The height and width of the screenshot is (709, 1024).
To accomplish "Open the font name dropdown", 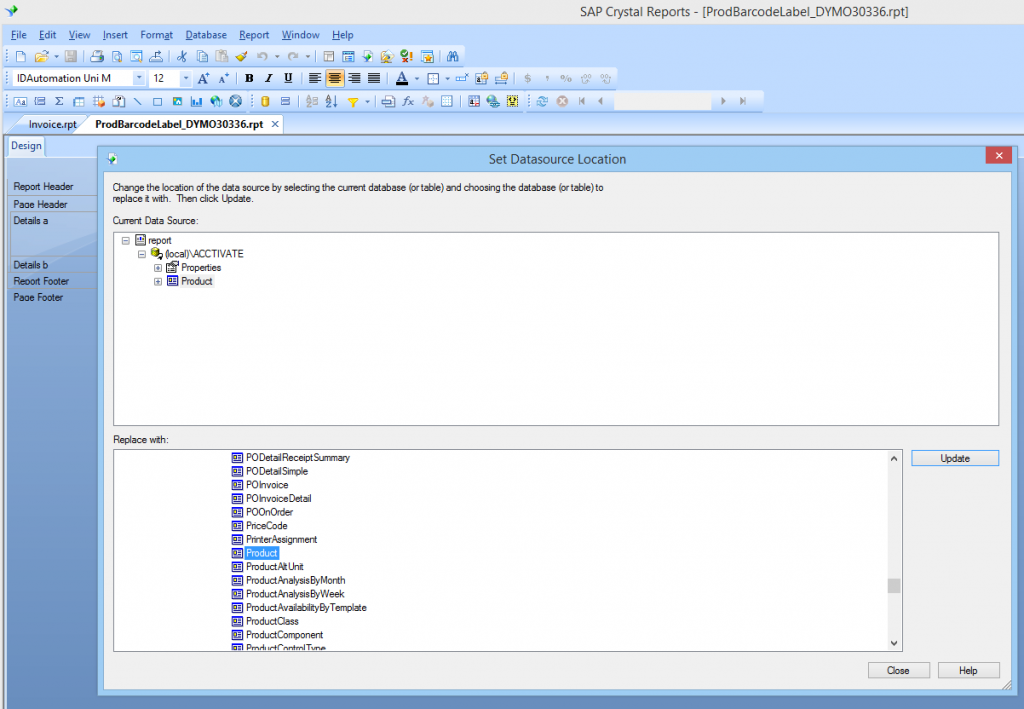I will pyautogui.click(x=138, y=78).
